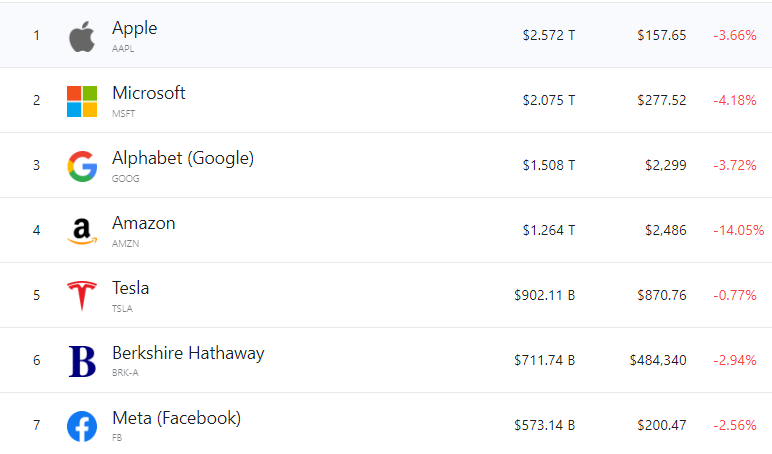Open the Alphabet (Google) link
Image resolution: width=772 pixels, height=454 pixels.
[x=182, y=158]
